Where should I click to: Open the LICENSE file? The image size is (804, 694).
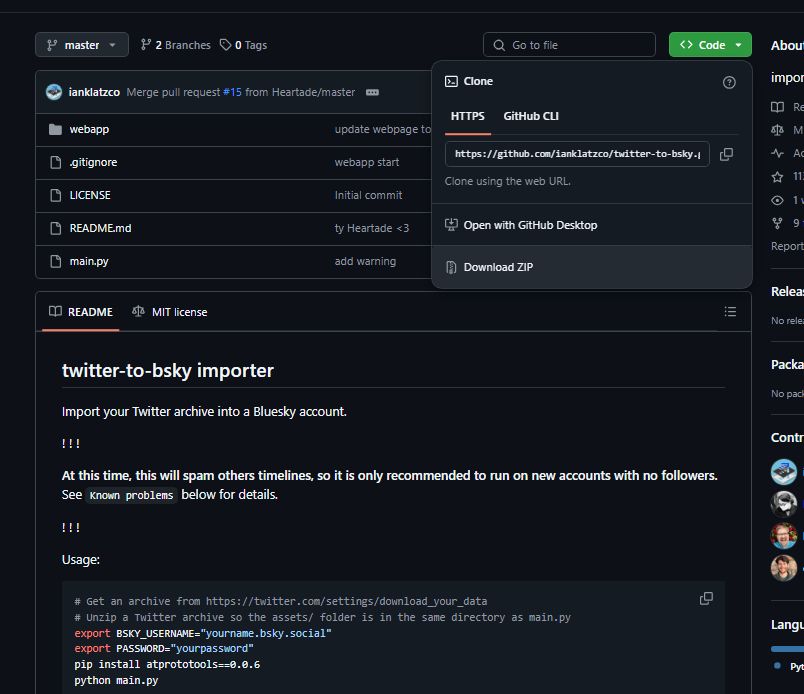[90, 195]
